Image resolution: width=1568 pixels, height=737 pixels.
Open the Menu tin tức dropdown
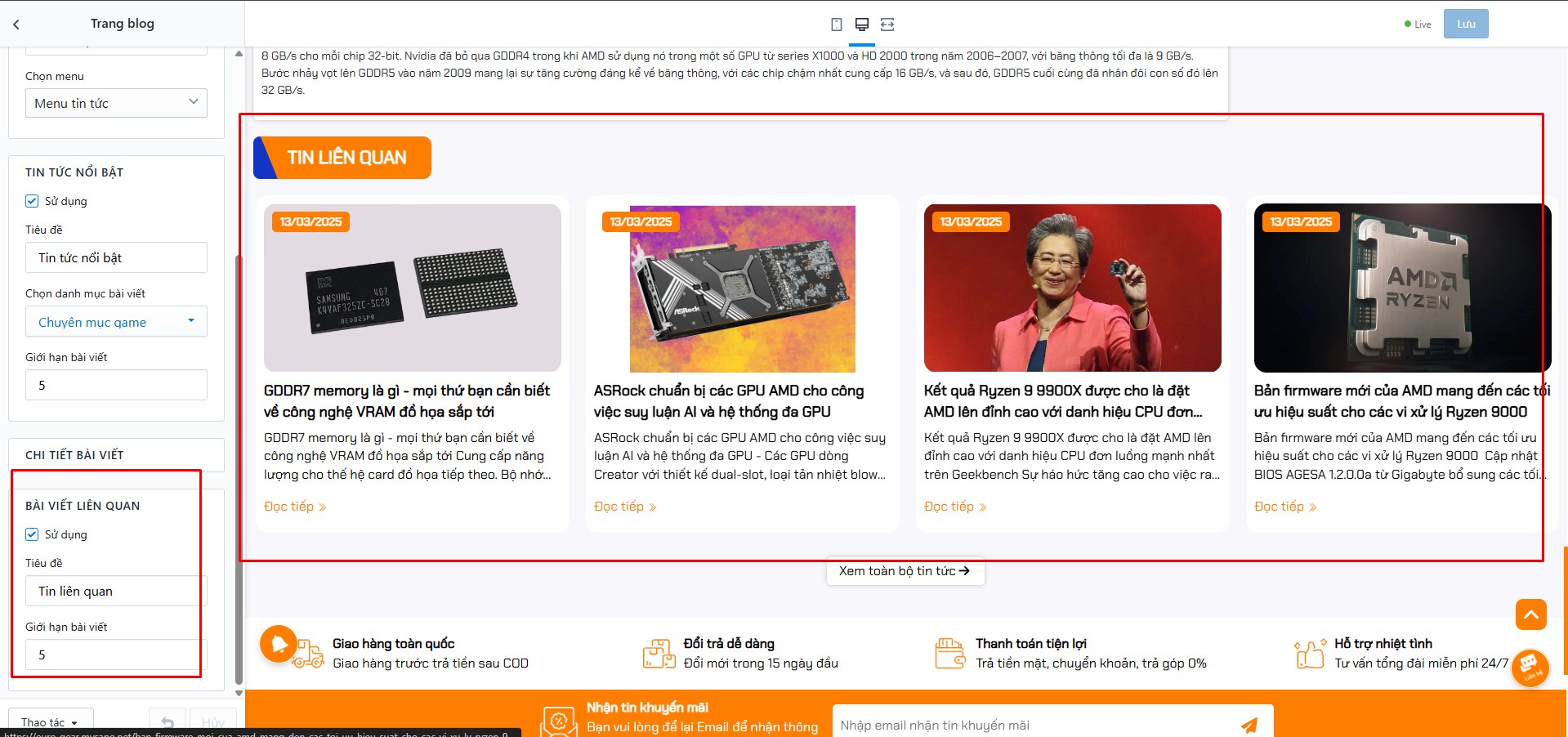(116, 103)
